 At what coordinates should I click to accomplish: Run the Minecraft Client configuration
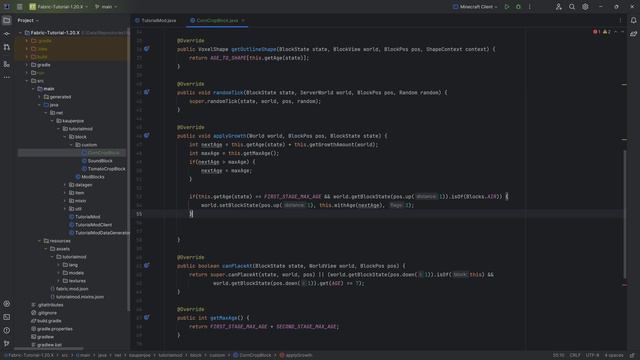[507, 7]
